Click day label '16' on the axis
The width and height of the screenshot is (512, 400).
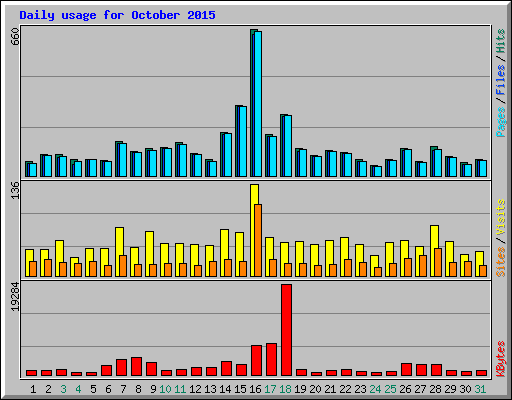pyautogui.click(x=255, y=389)
